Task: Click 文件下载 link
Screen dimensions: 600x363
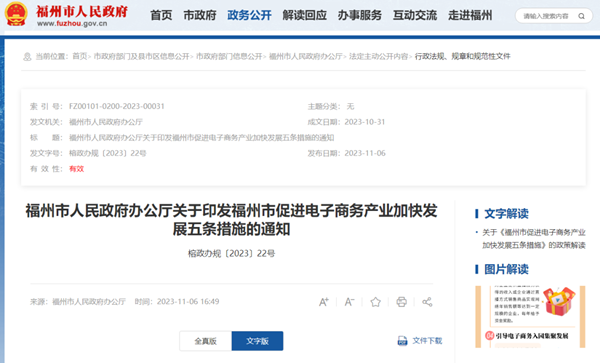Action: 427,340
